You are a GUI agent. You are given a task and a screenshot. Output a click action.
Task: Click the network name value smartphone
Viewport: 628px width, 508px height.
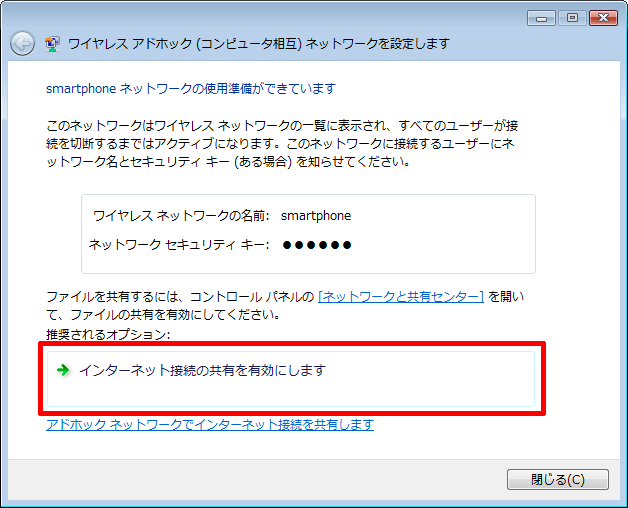(316, 216)
